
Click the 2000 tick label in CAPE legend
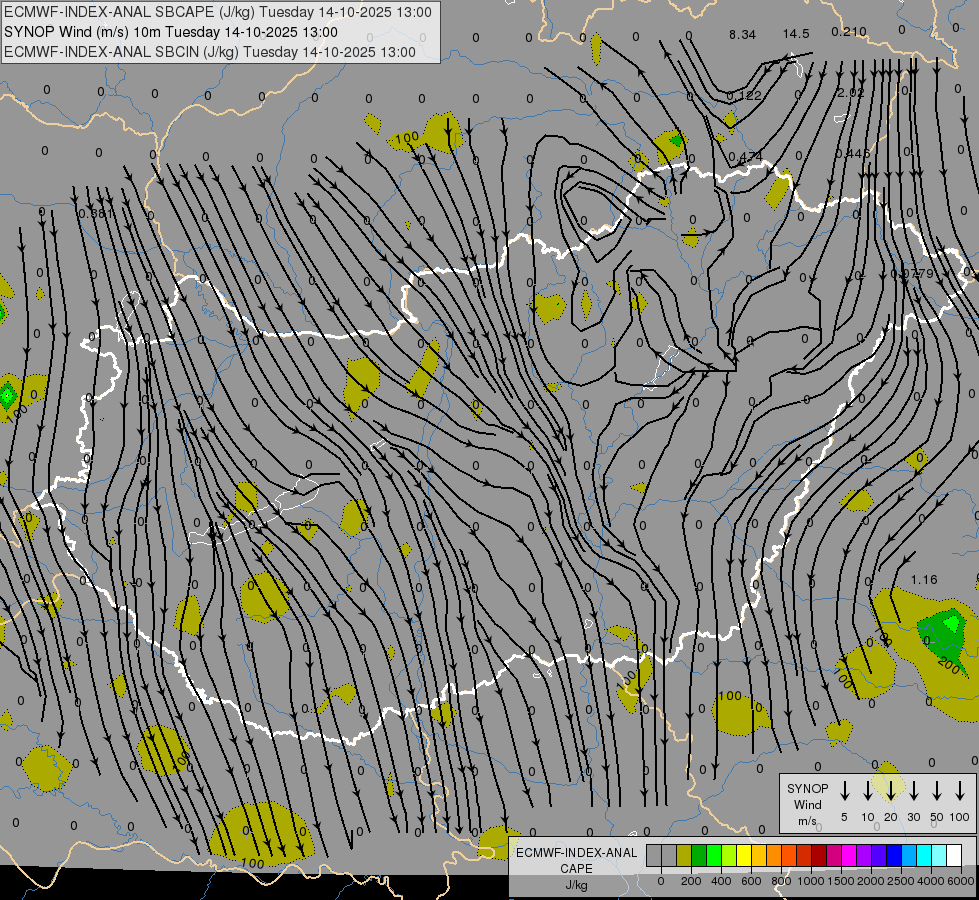pos(871,881)
